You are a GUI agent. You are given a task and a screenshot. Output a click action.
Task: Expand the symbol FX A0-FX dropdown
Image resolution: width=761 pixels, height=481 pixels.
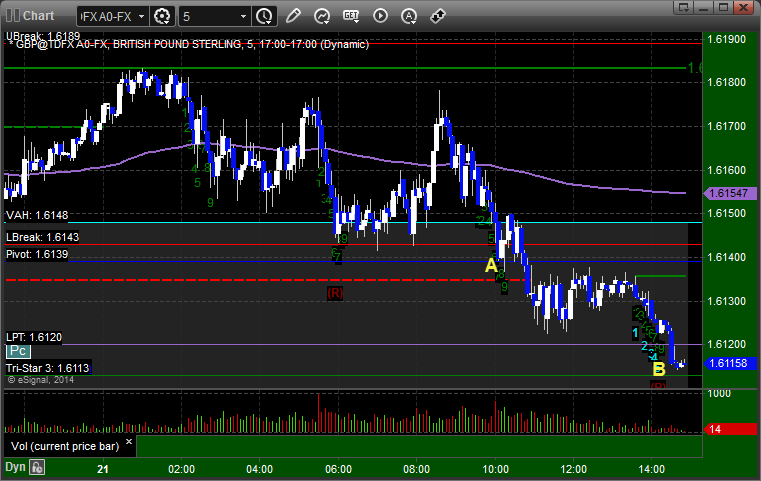[x=141, y=17]
